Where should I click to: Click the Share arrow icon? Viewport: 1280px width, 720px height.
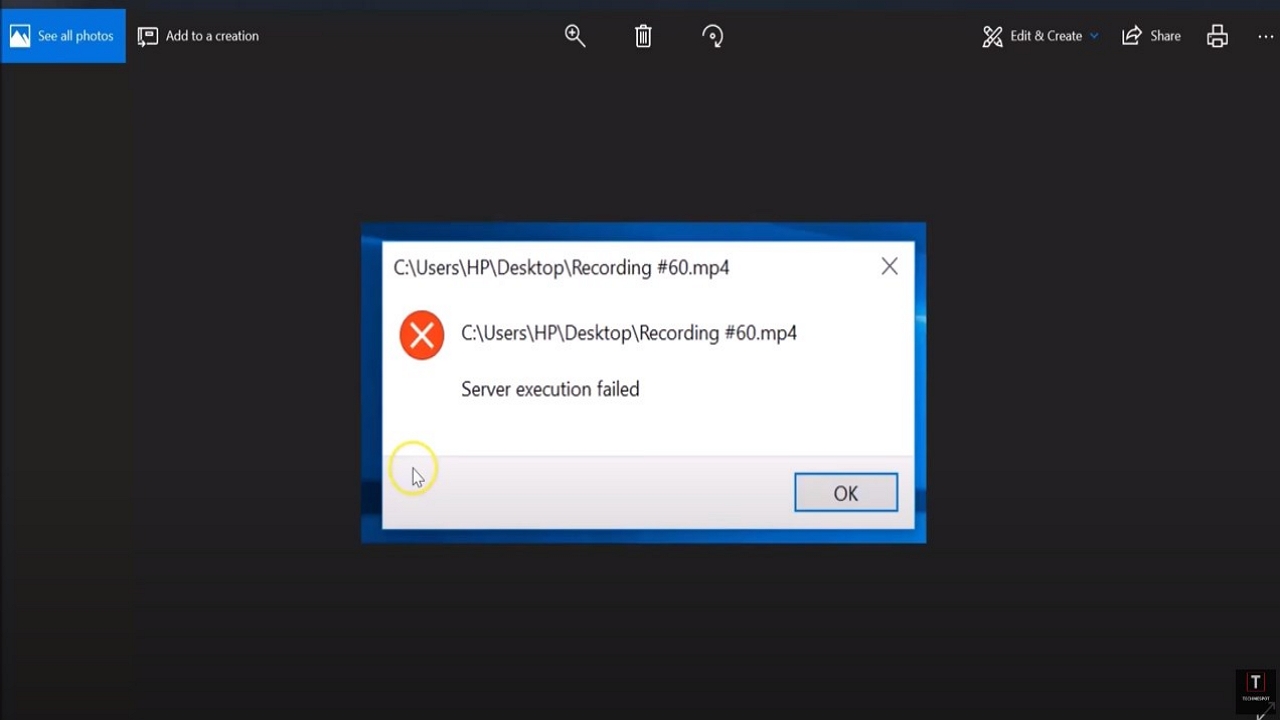(x=1131, y=36)
